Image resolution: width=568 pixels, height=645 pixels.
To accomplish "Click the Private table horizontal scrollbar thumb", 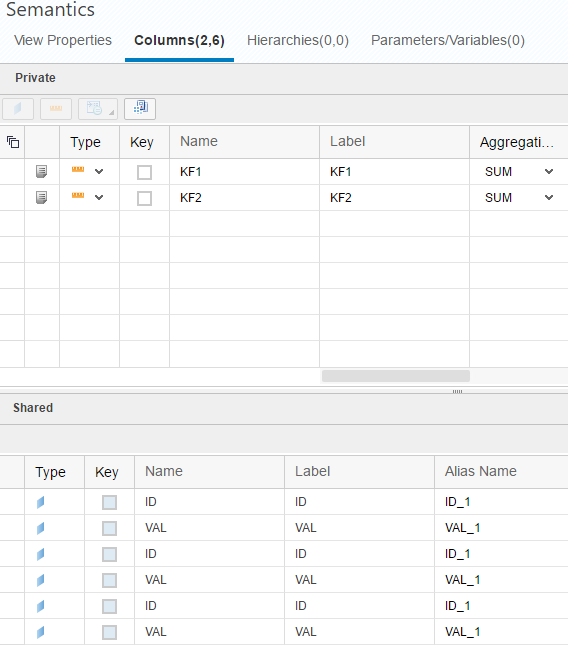I will coord(396,376).
